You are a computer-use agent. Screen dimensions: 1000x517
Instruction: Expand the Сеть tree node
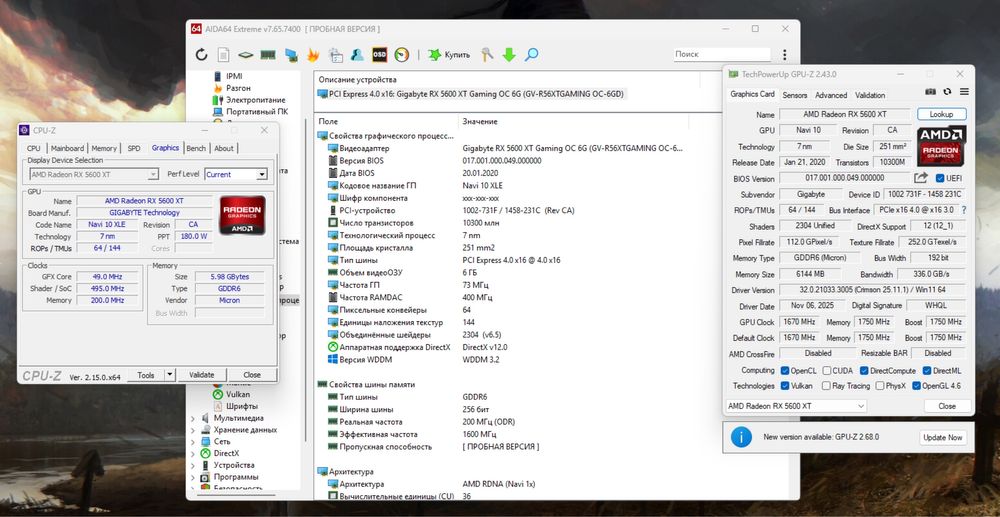coord(193,441)
